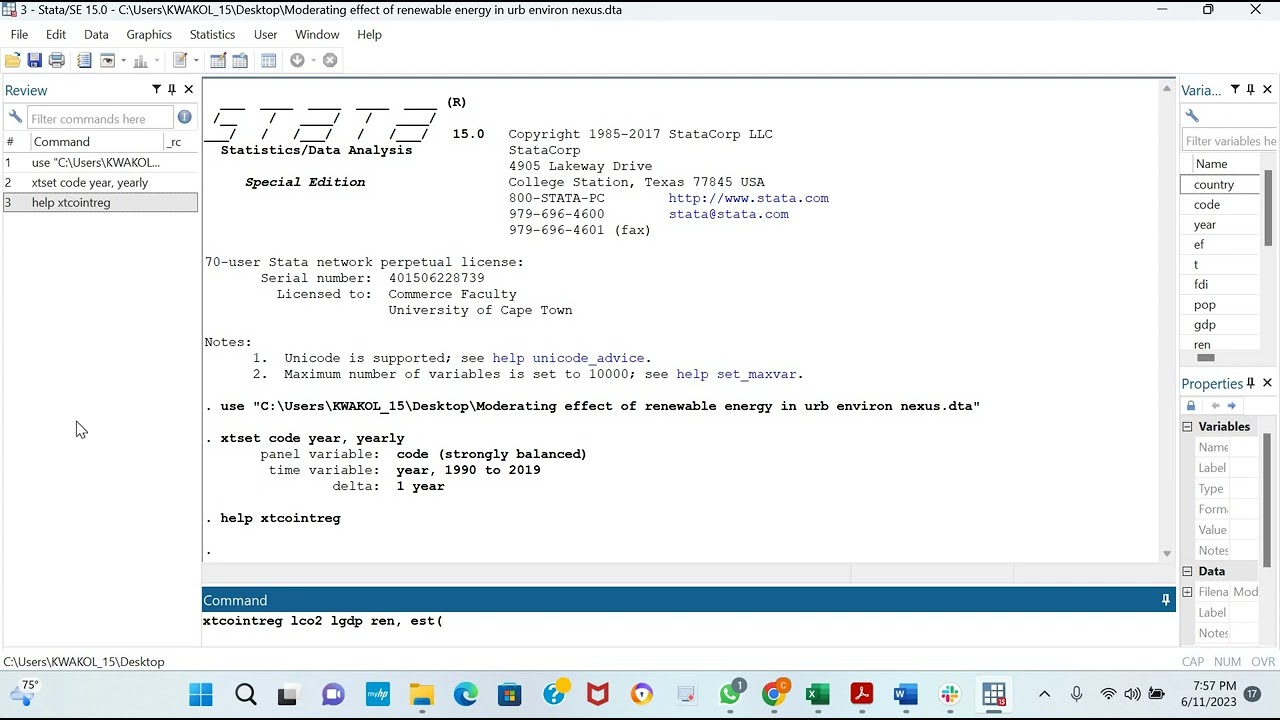Click the Windows Start button

[201, 694]
